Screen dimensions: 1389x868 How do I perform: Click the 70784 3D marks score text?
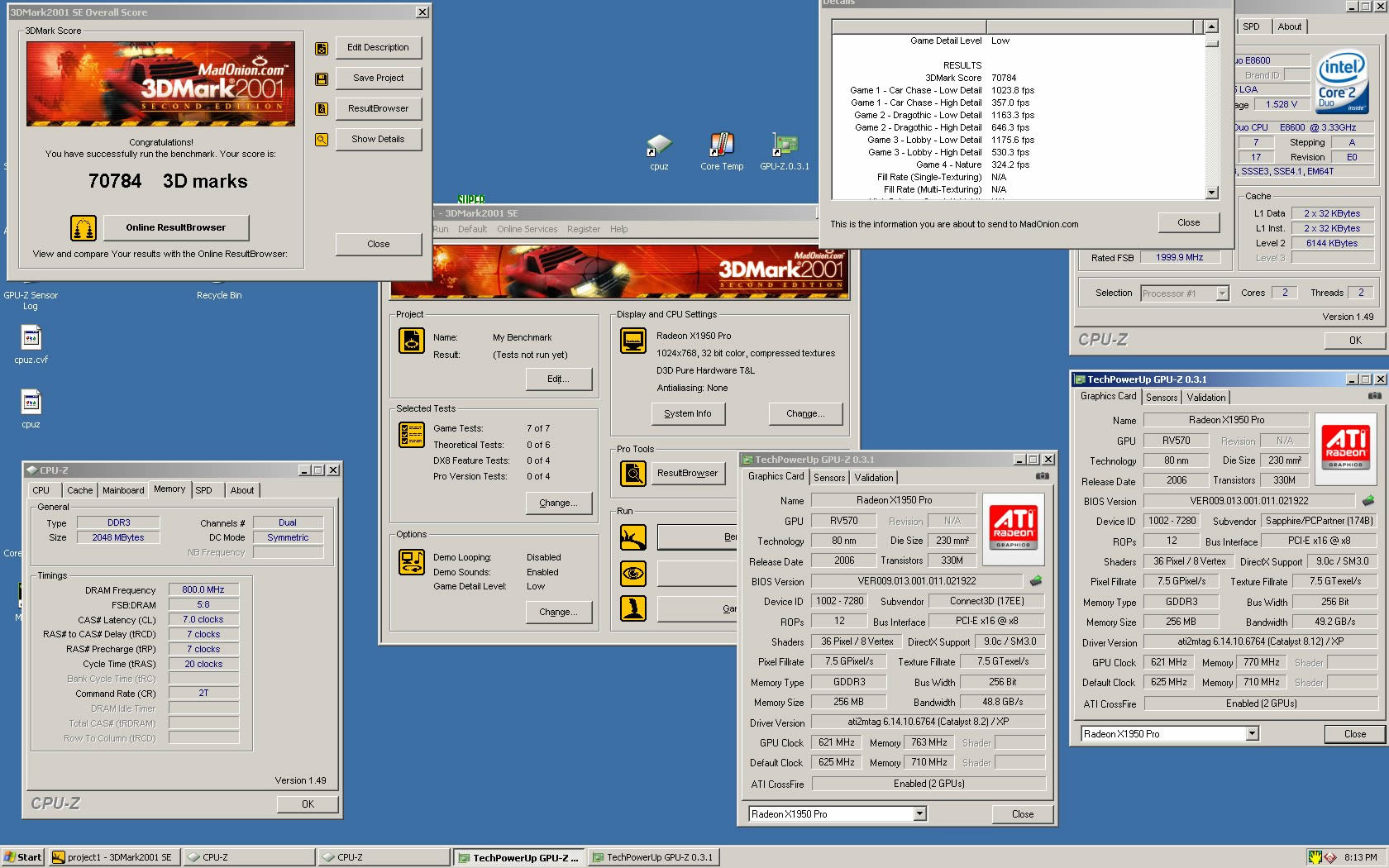pyautogui.click(x=168, y=181)
